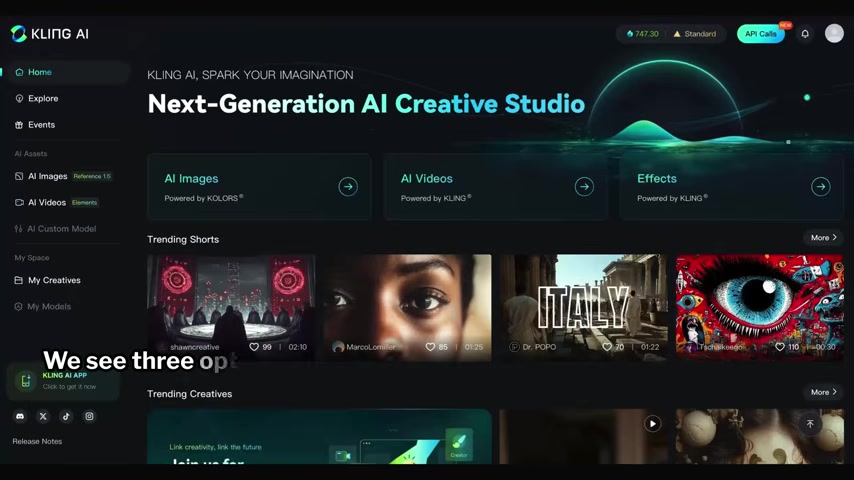854x480 pixels.
Task: Like the Dr. POPO short
Action: pyautogui.click(x=607, y=347)
